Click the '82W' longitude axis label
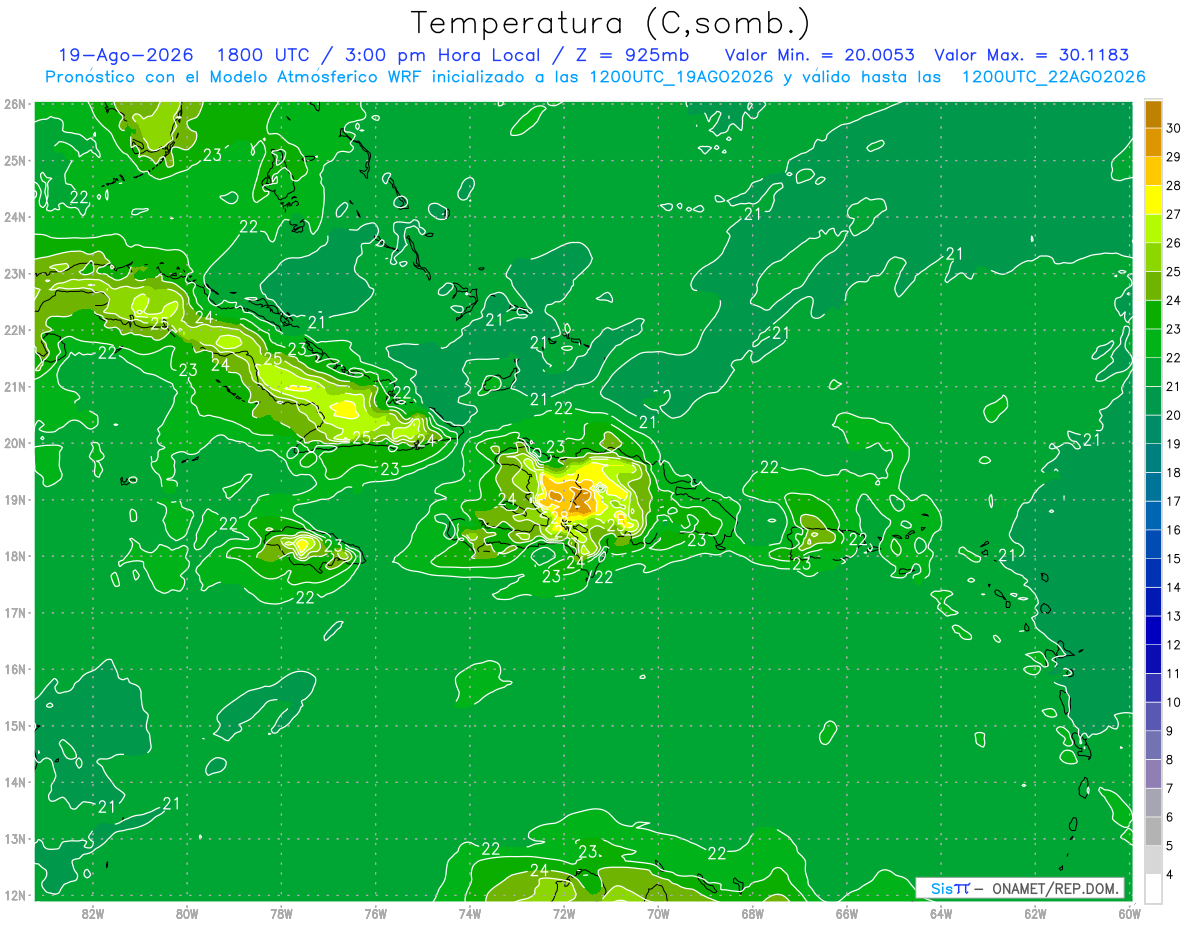Screen dimensions: 1200x927 [93, 913]
